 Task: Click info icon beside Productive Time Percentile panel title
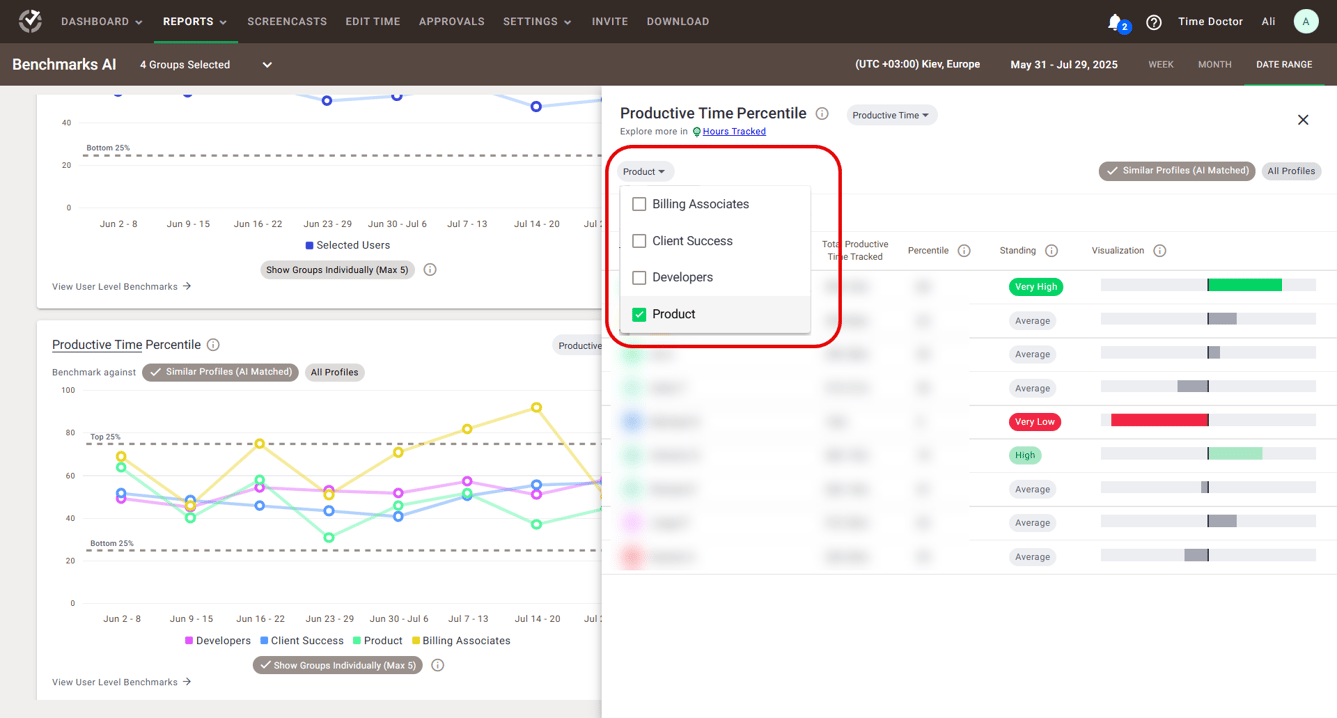coord(822,114)
